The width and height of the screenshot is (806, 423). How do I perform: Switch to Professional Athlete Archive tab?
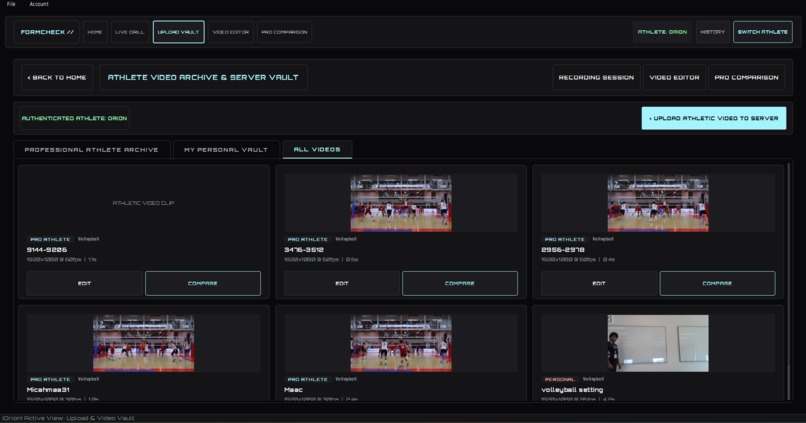[91, 150]
